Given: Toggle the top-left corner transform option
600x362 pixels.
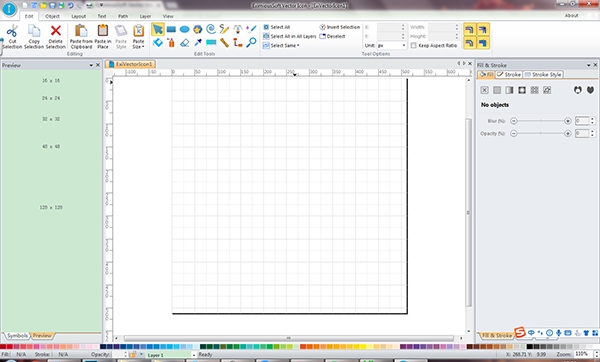Looking at the screenshot, I should coord(470,29).
